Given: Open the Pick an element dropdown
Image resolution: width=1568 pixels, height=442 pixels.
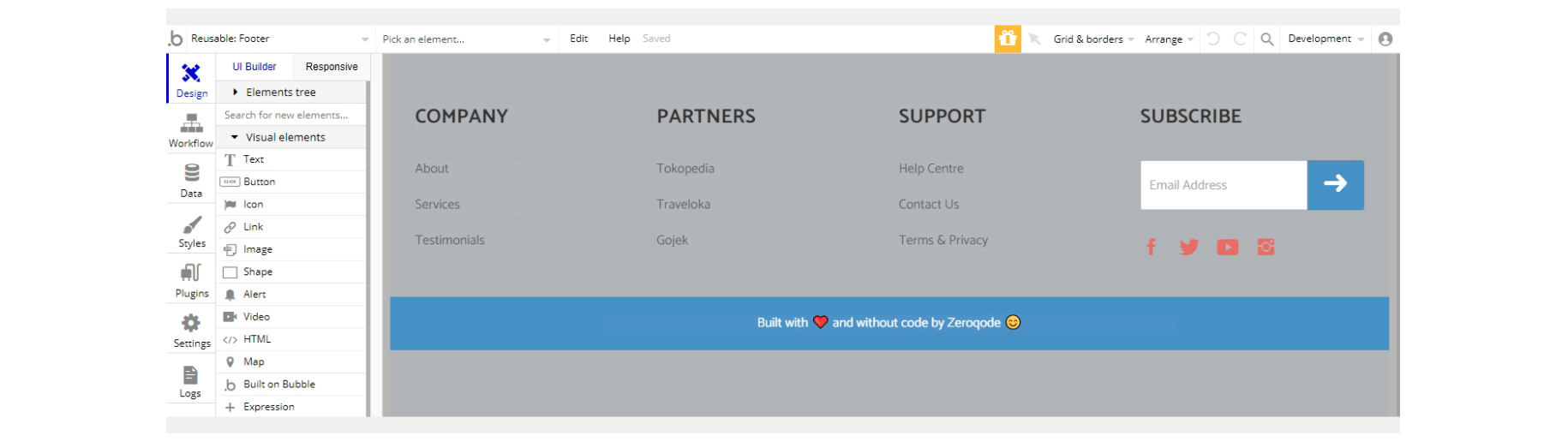Looking at the screenshot, I should click(466, 39).
